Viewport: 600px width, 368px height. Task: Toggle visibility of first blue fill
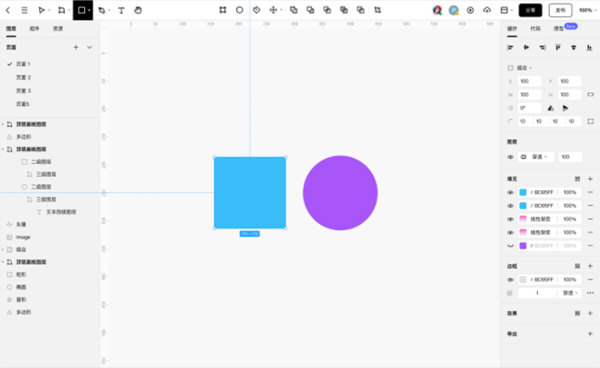(510, 192)
